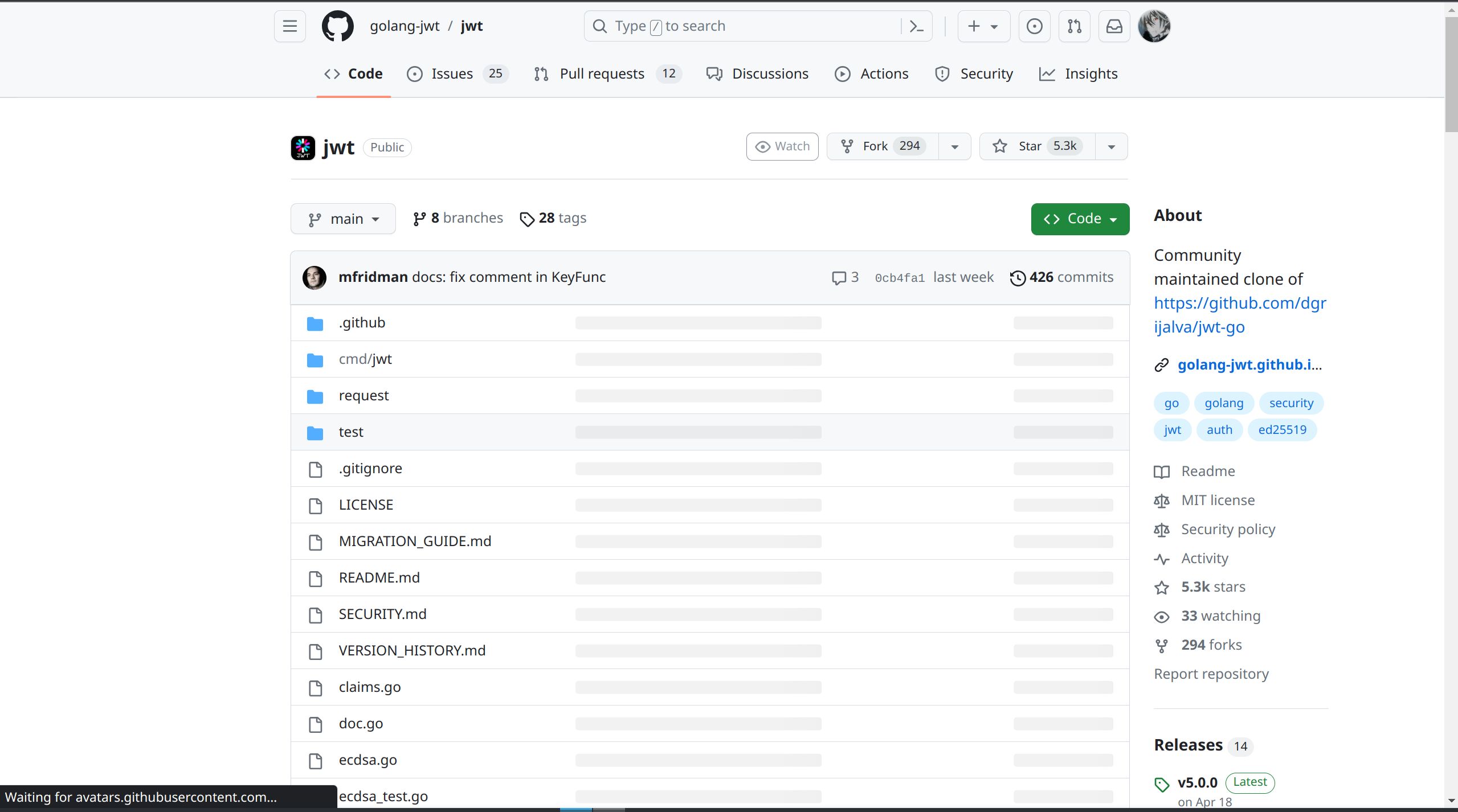This screenshot has height=812, width=1458.
Task: Go to GitHub homepage via Octocat logo
Action: [338, 26]
